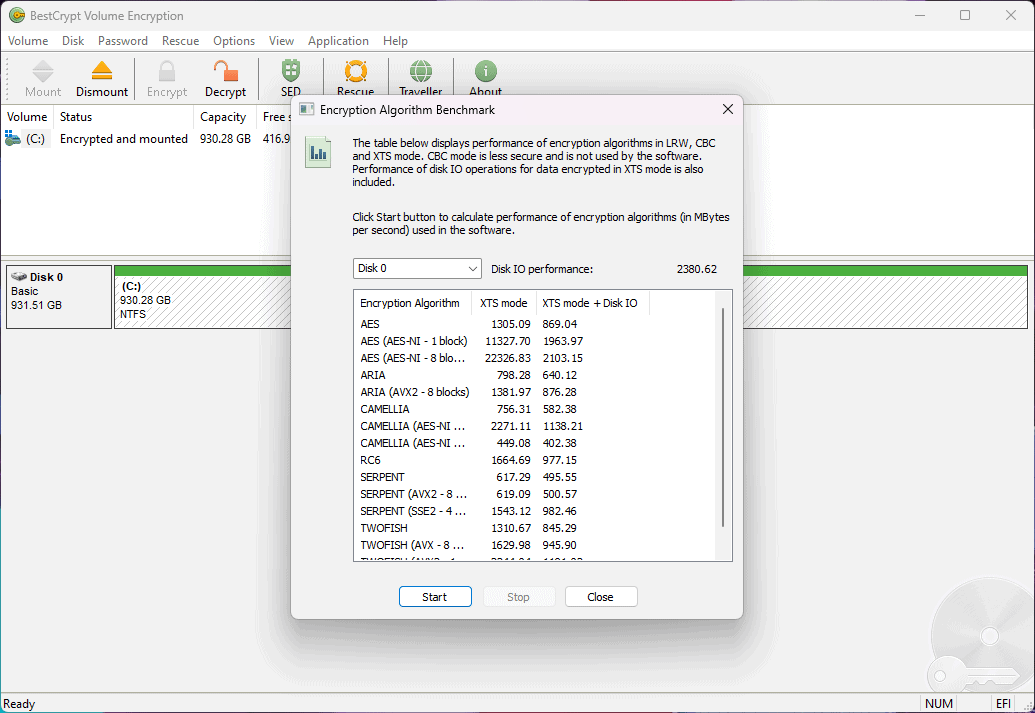
Task: Click the Encrypt padlock icon
Action: [167, 71]
